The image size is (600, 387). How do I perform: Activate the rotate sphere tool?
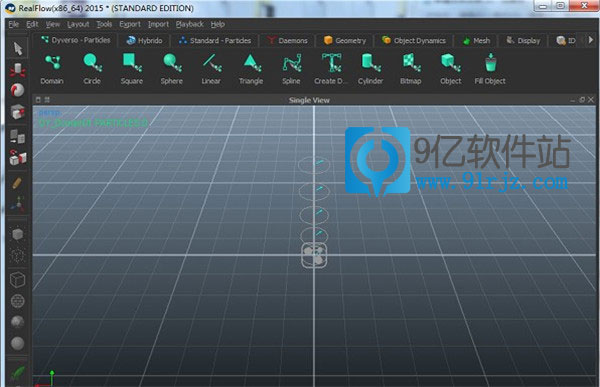point(17,90)
